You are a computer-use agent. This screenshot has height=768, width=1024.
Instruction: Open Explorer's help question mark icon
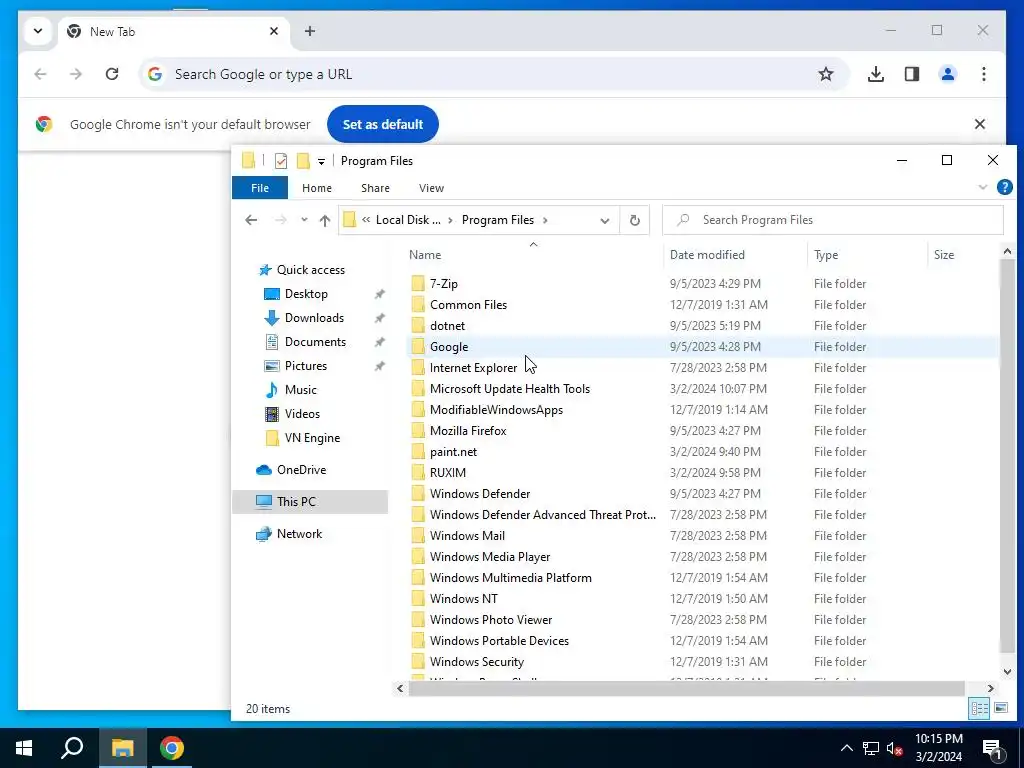click(x=1004, y=187)
